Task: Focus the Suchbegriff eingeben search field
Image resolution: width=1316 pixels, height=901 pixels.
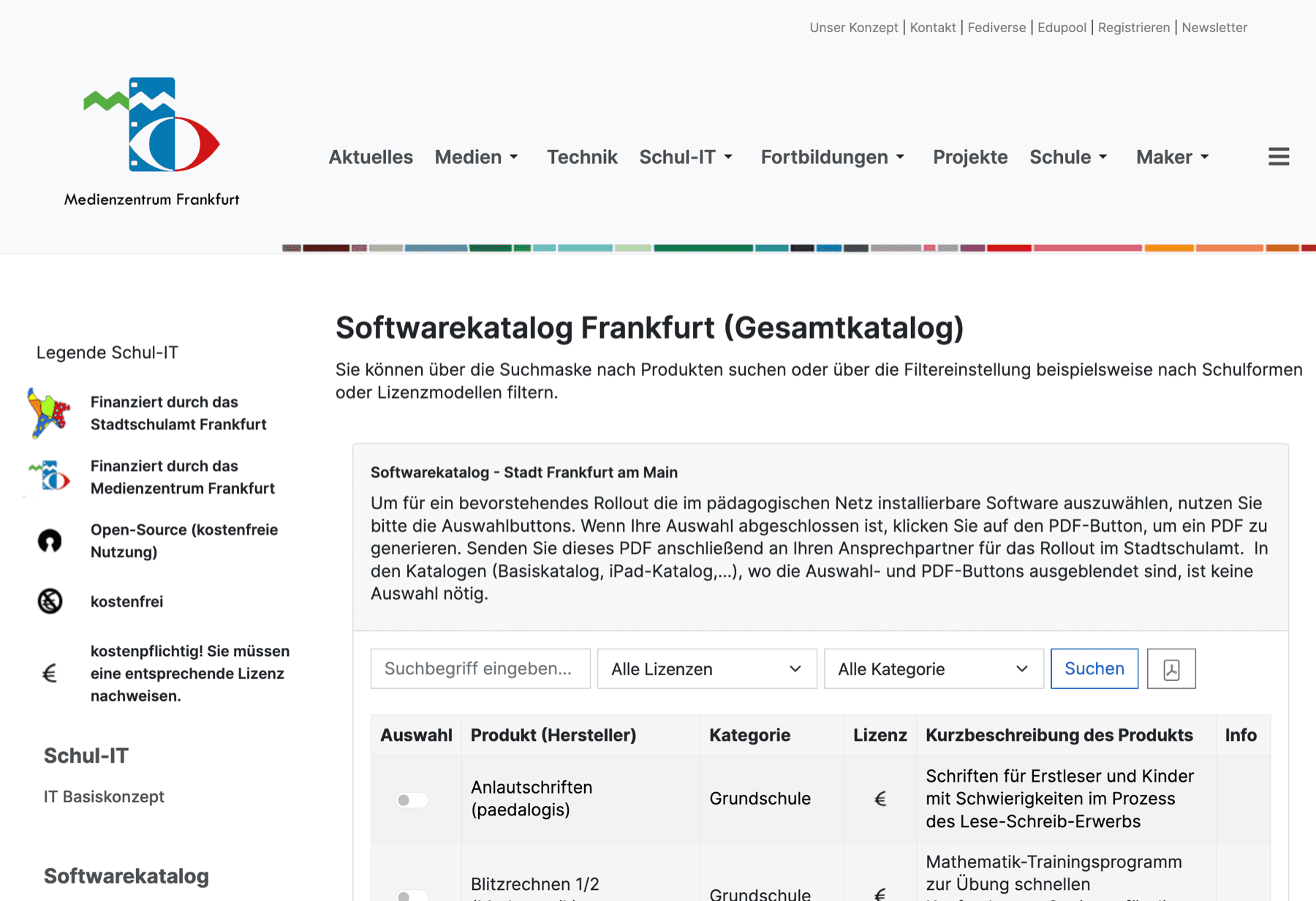Action: click(480, 668)
